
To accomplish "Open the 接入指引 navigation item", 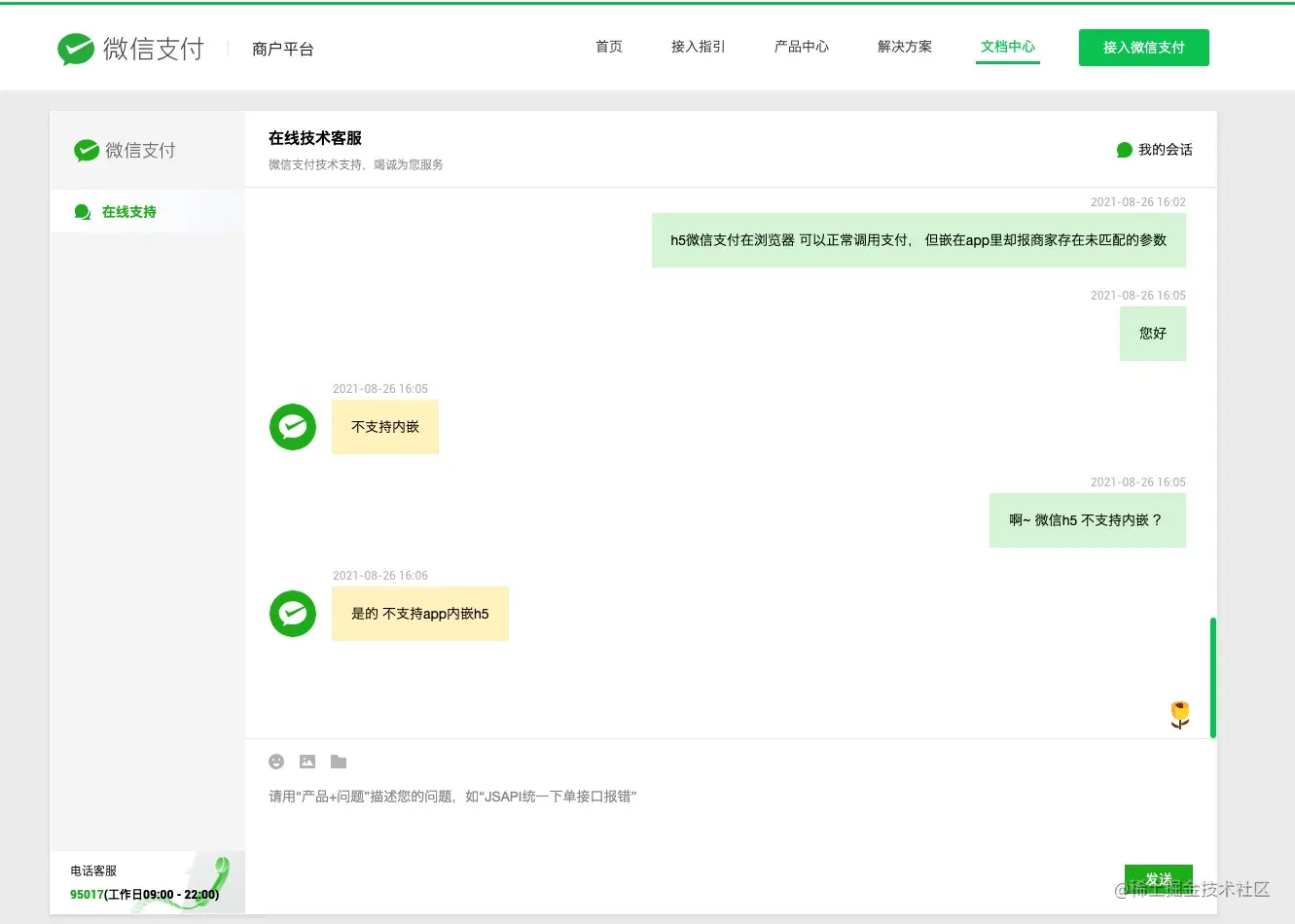I will click(699, 47).
